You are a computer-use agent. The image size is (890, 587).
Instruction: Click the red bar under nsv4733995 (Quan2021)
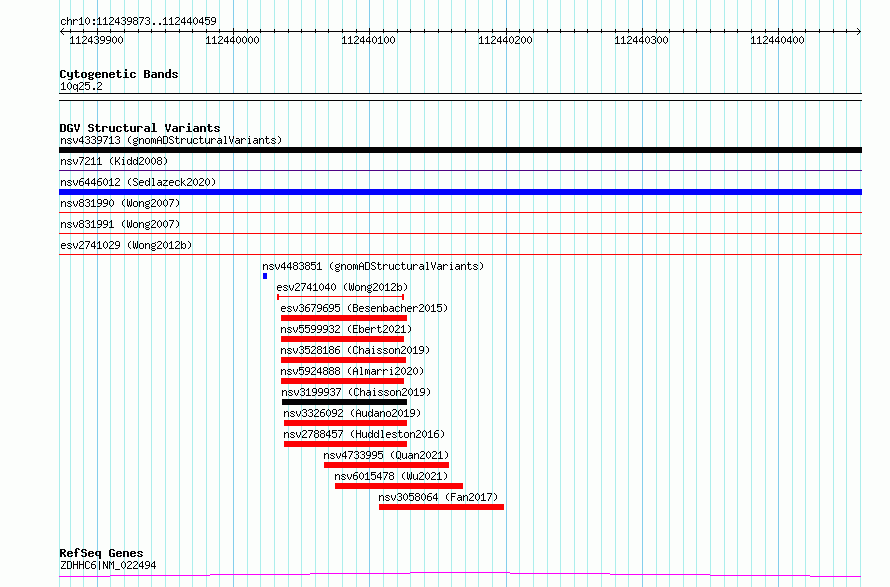(386, 465)
